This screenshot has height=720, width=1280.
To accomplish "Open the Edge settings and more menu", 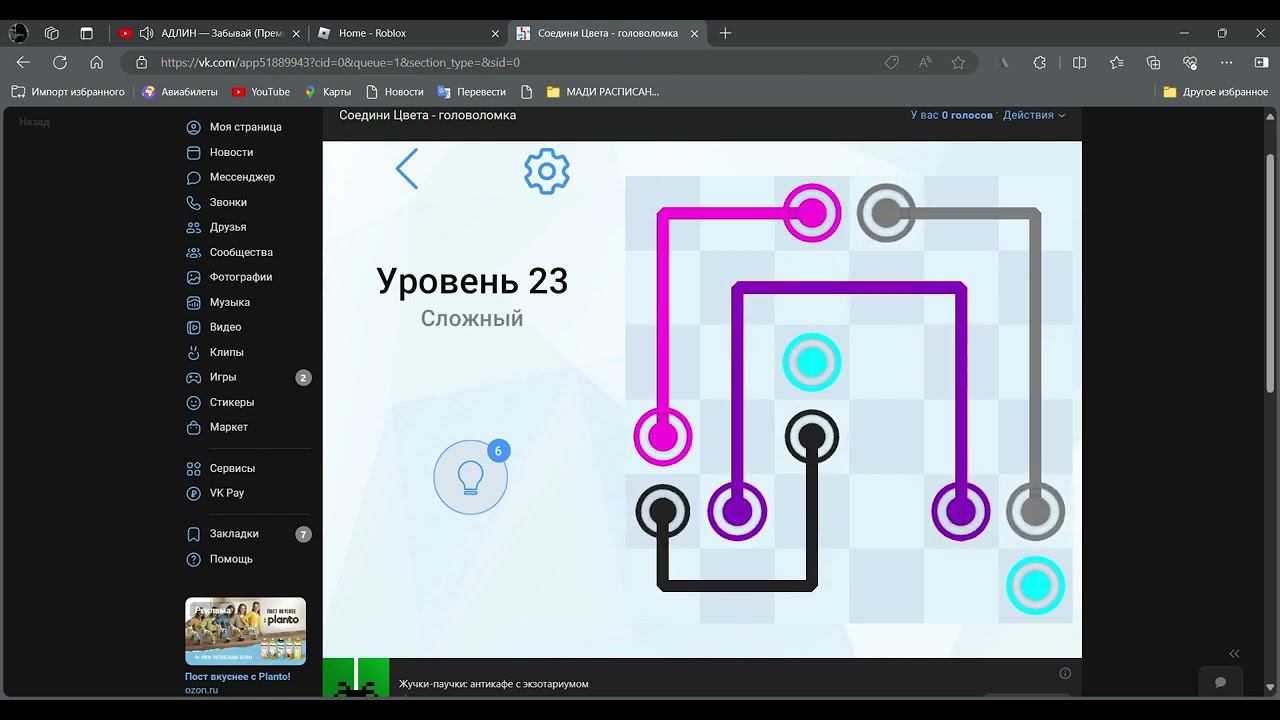I will (1226, 62).
